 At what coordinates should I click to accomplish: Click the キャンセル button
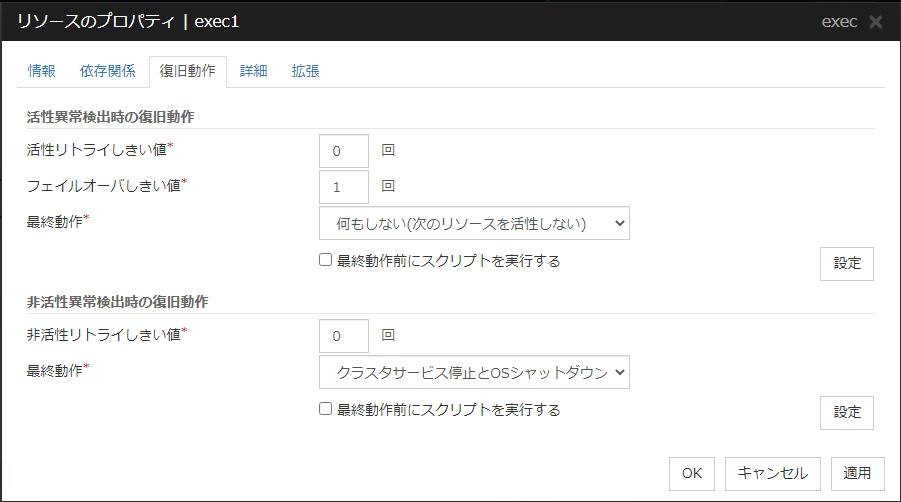pos(773,473)
